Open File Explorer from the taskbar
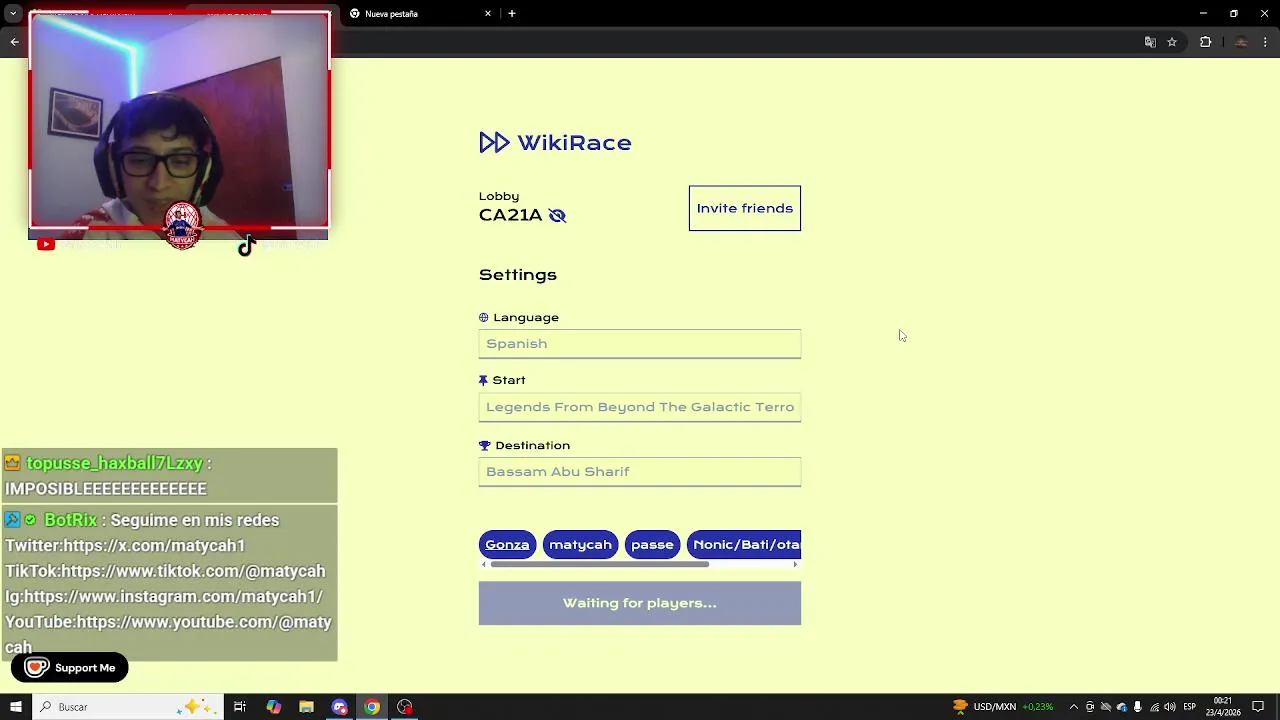Image resolution: width=1280 pixels, height=720 pixels. [306, 707]
